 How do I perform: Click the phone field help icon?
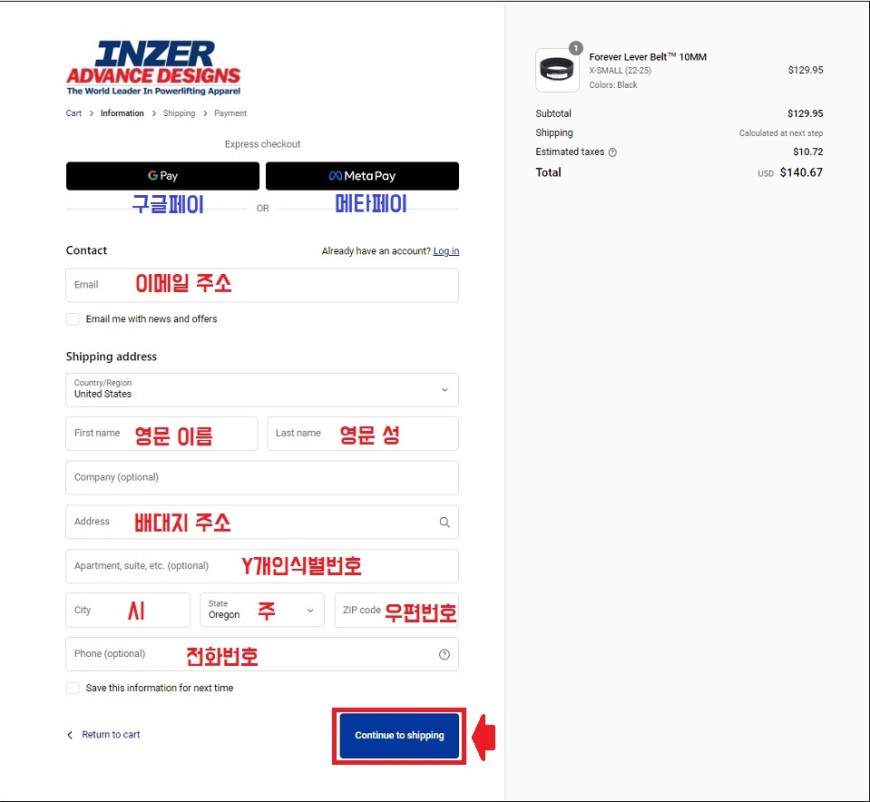444,654
